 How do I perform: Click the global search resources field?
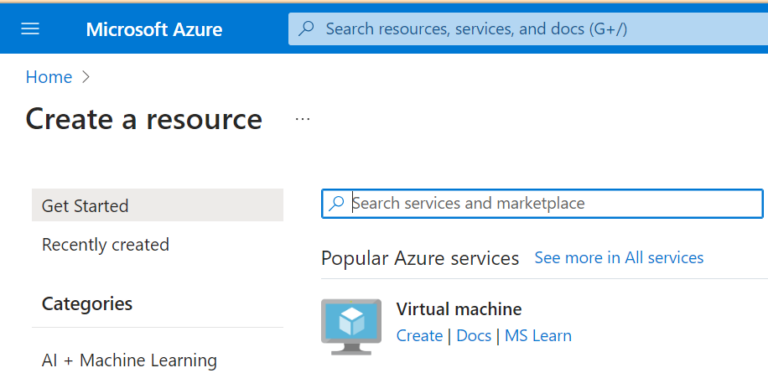(x=528, y=29)
